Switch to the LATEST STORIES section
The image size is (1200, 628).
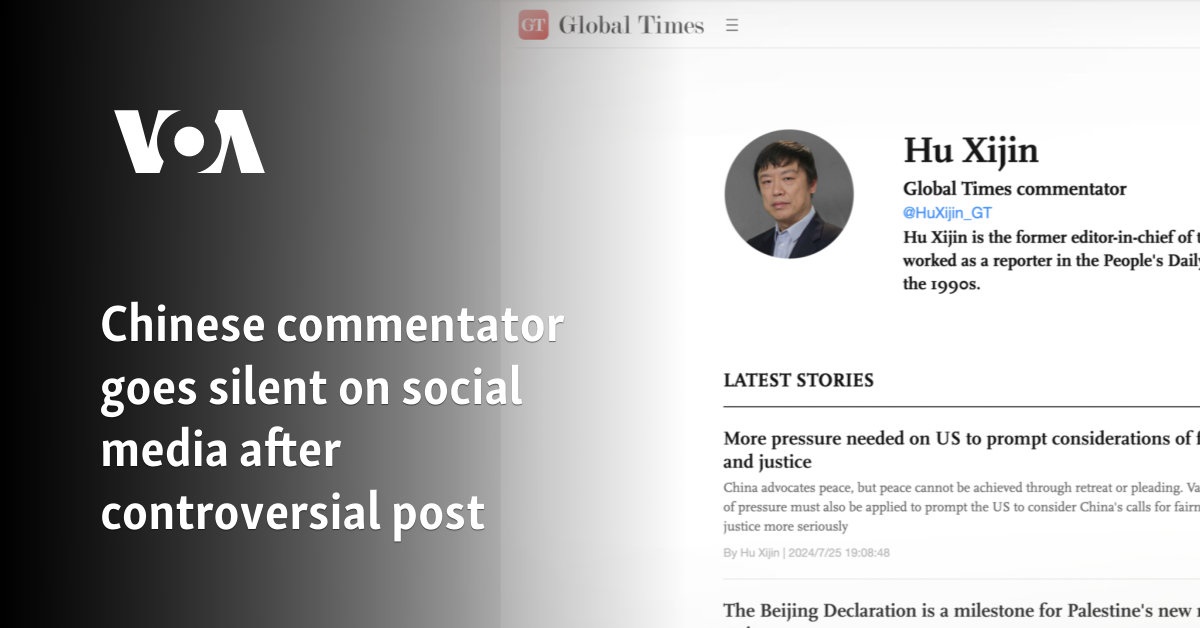(x=798, y=380)
